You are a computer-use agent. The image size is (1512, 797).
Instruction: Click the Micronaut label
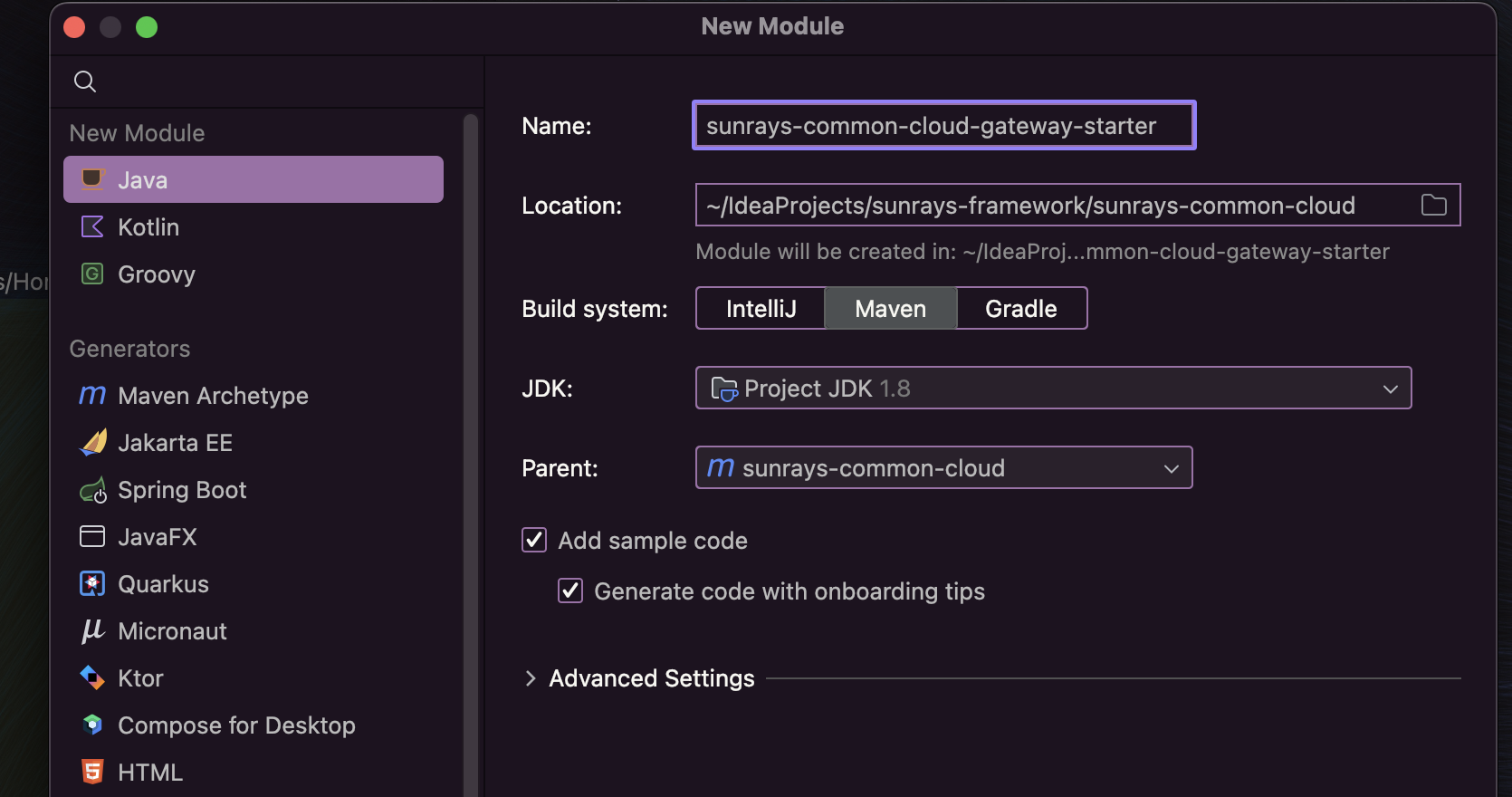click(x=172, y=631)
